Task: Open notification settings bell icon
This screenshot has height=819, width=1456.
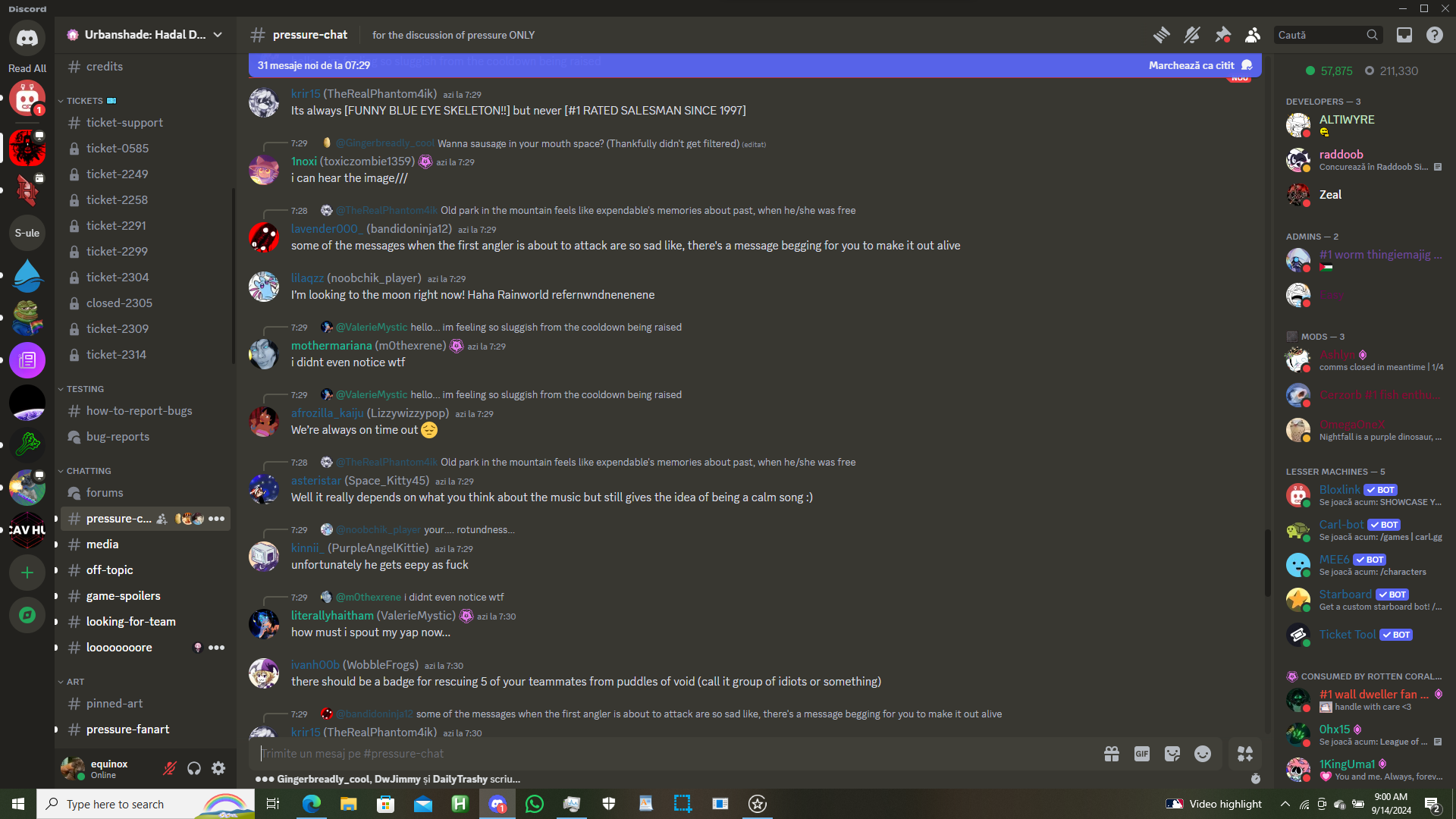Action: point(1192,35)
